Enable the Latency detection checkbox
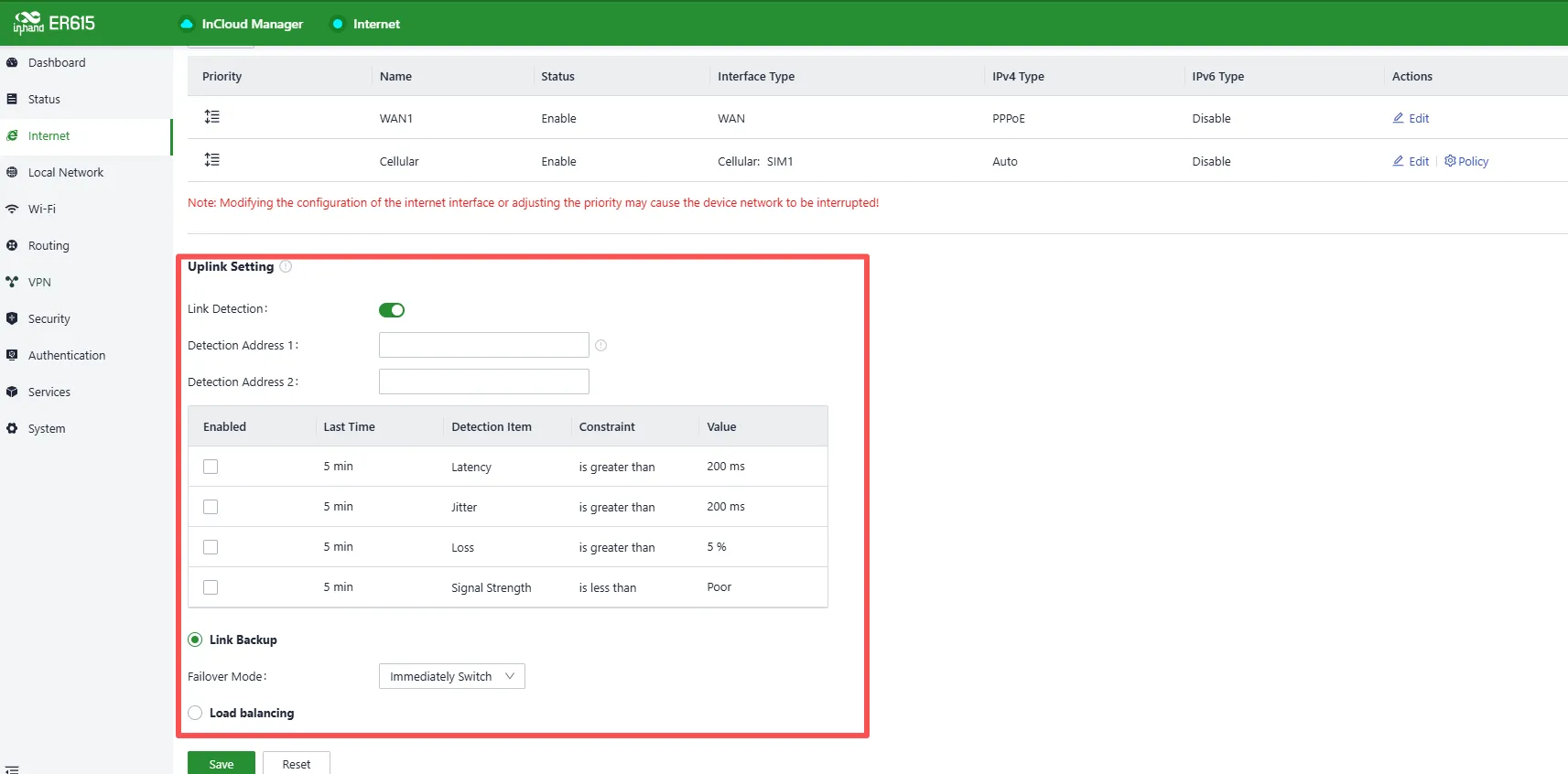 pyautogui.click(x=211, y=467)
